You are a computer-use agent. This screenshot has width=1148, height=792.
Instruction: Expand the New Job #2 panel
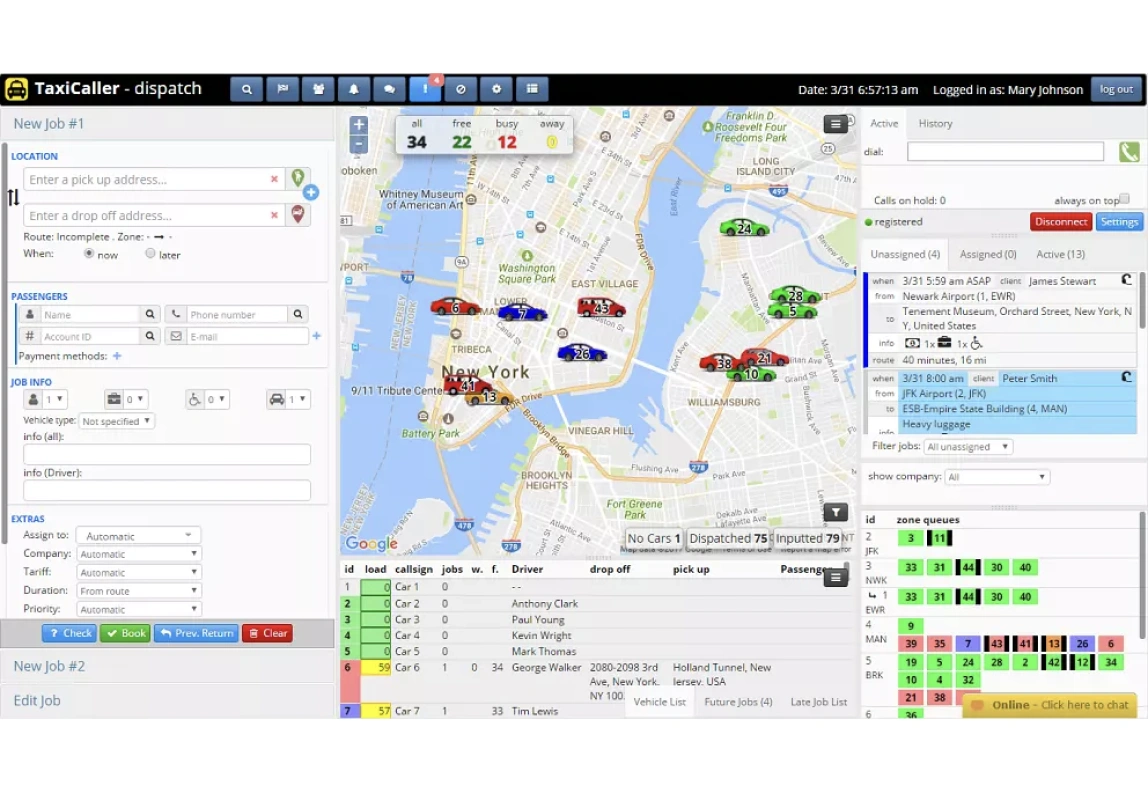pos(167,666)
